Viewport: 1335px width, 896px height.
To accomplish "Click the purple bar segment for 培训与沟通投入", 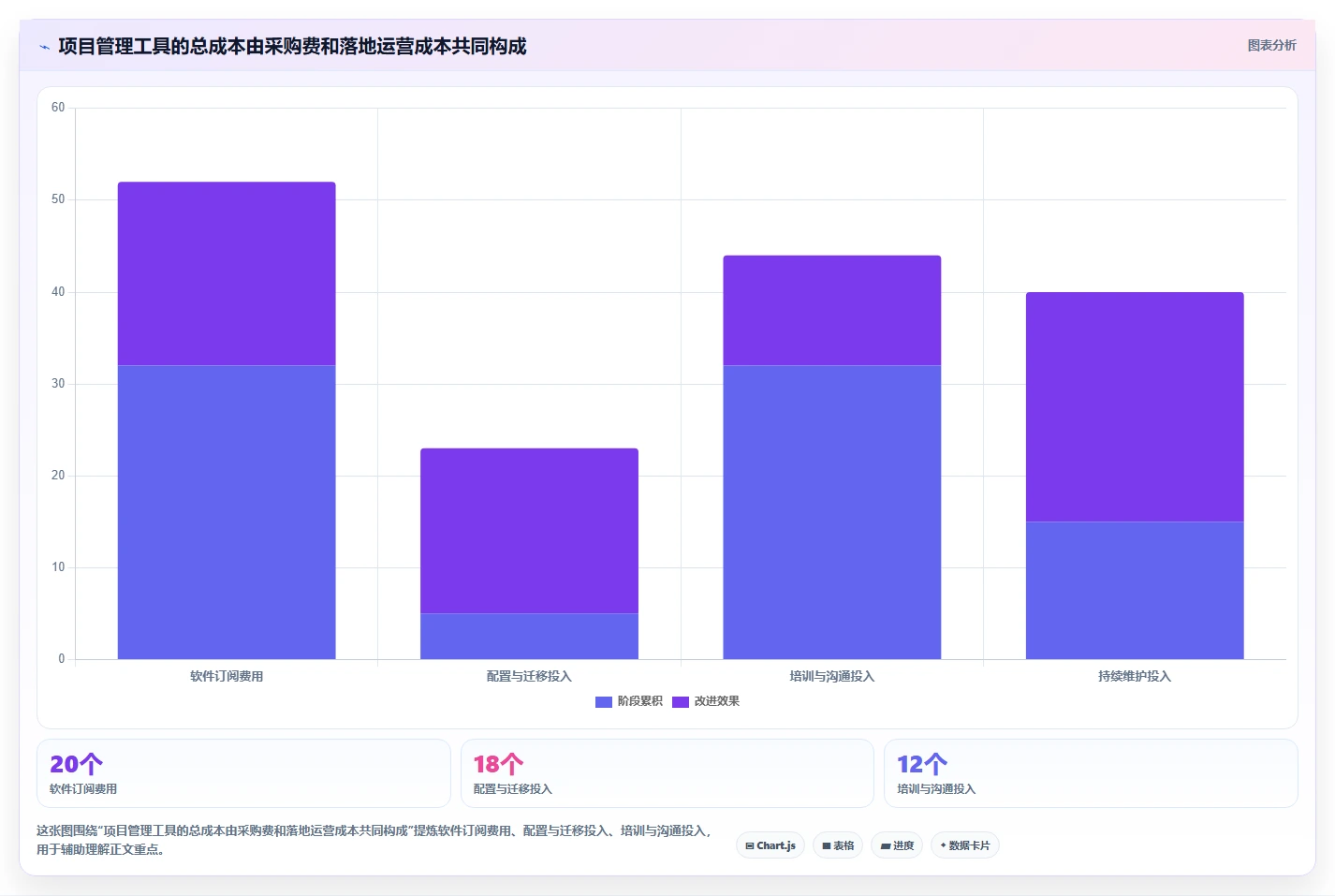I will [832, 310].
